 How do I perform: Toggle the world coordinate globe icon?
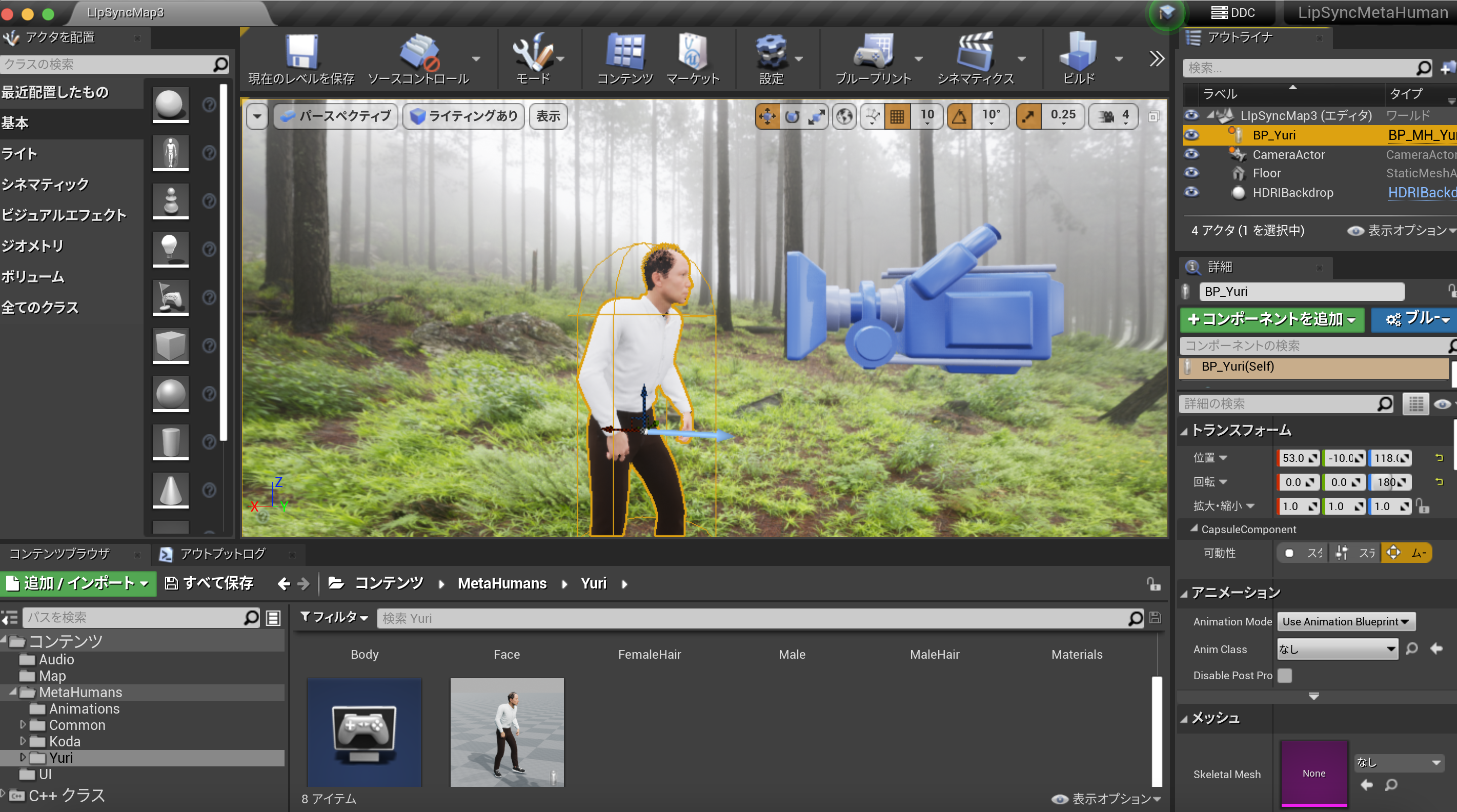pos(844,116)
